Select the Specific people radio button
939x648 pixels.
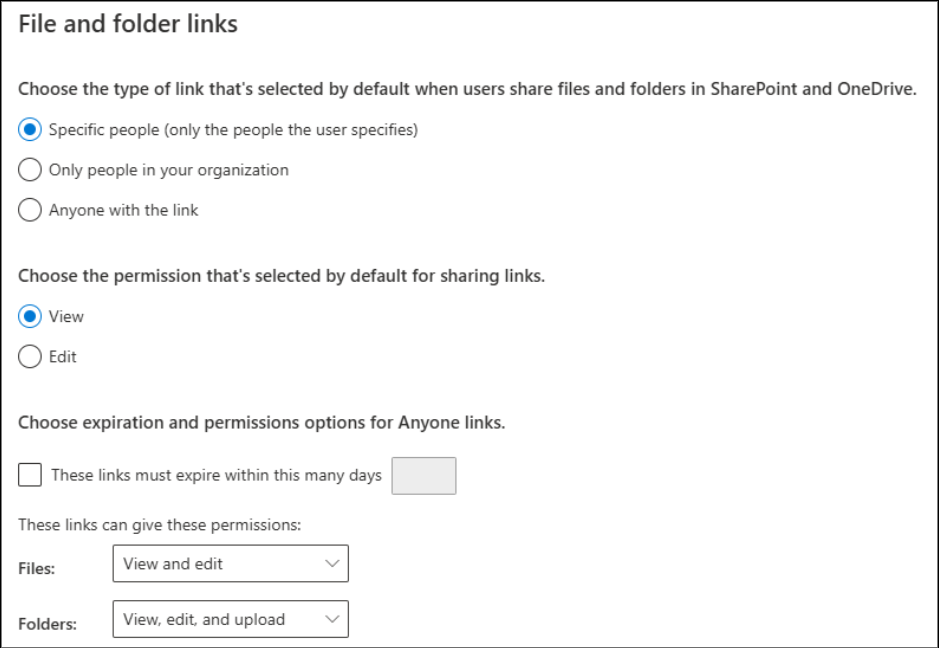(30, 130)
